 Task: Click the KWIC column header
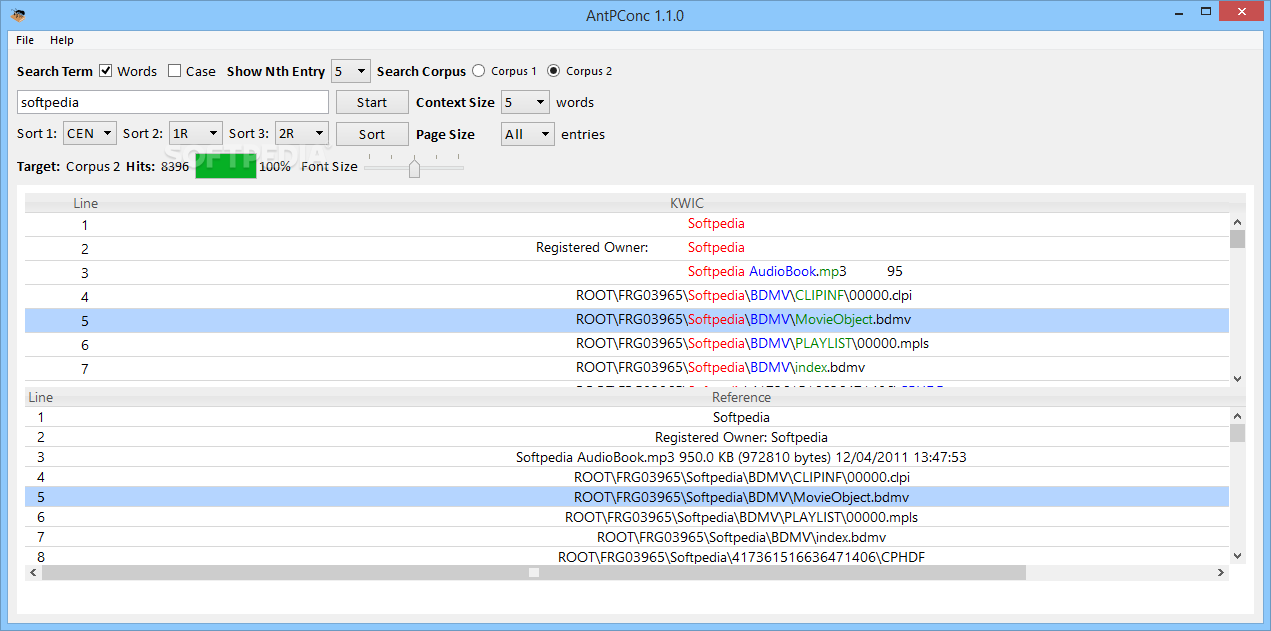coord(686,203)
